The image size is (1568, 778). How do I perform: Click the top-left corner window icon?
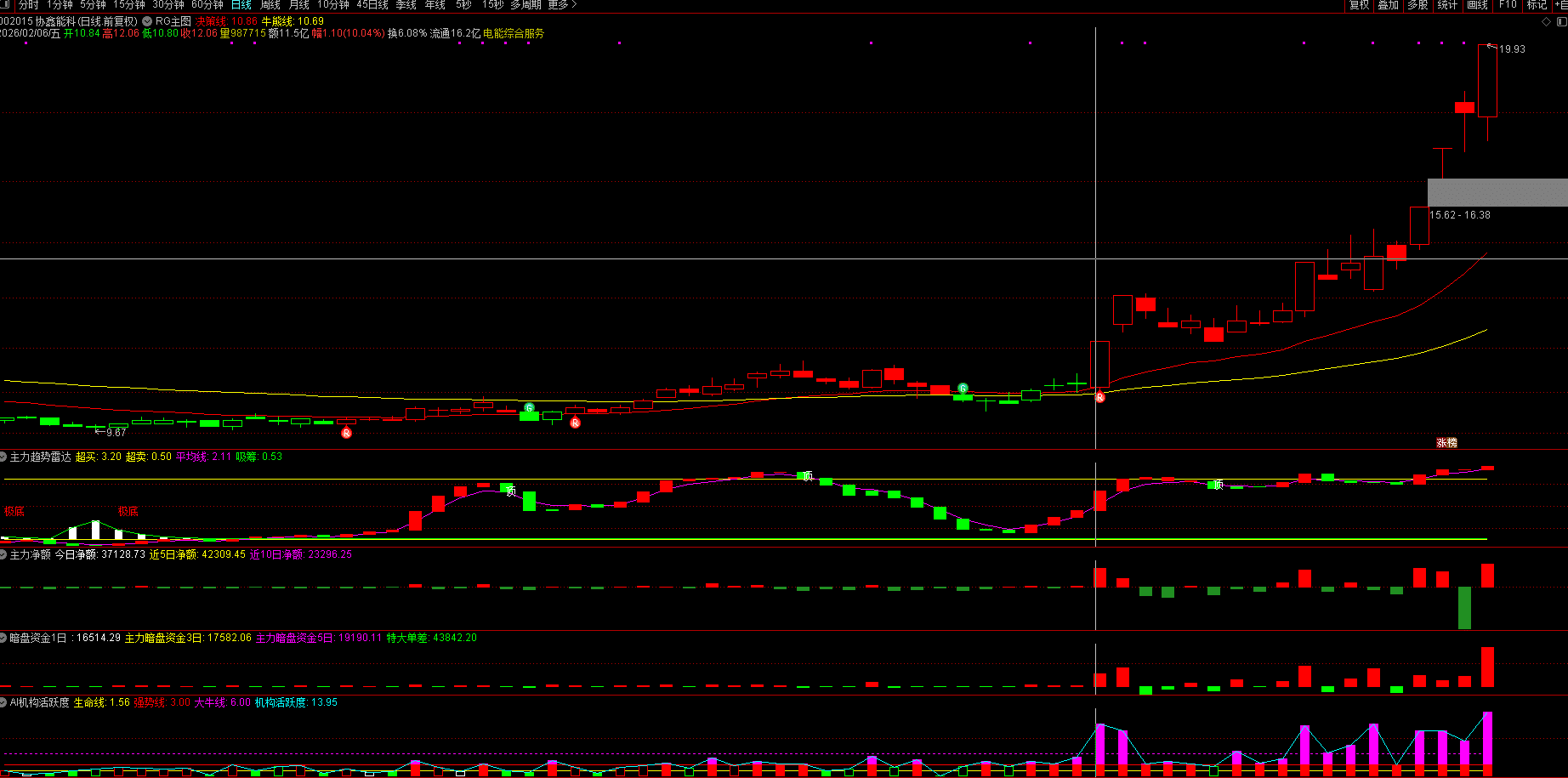pyautogui.click(x=5, y=5)
